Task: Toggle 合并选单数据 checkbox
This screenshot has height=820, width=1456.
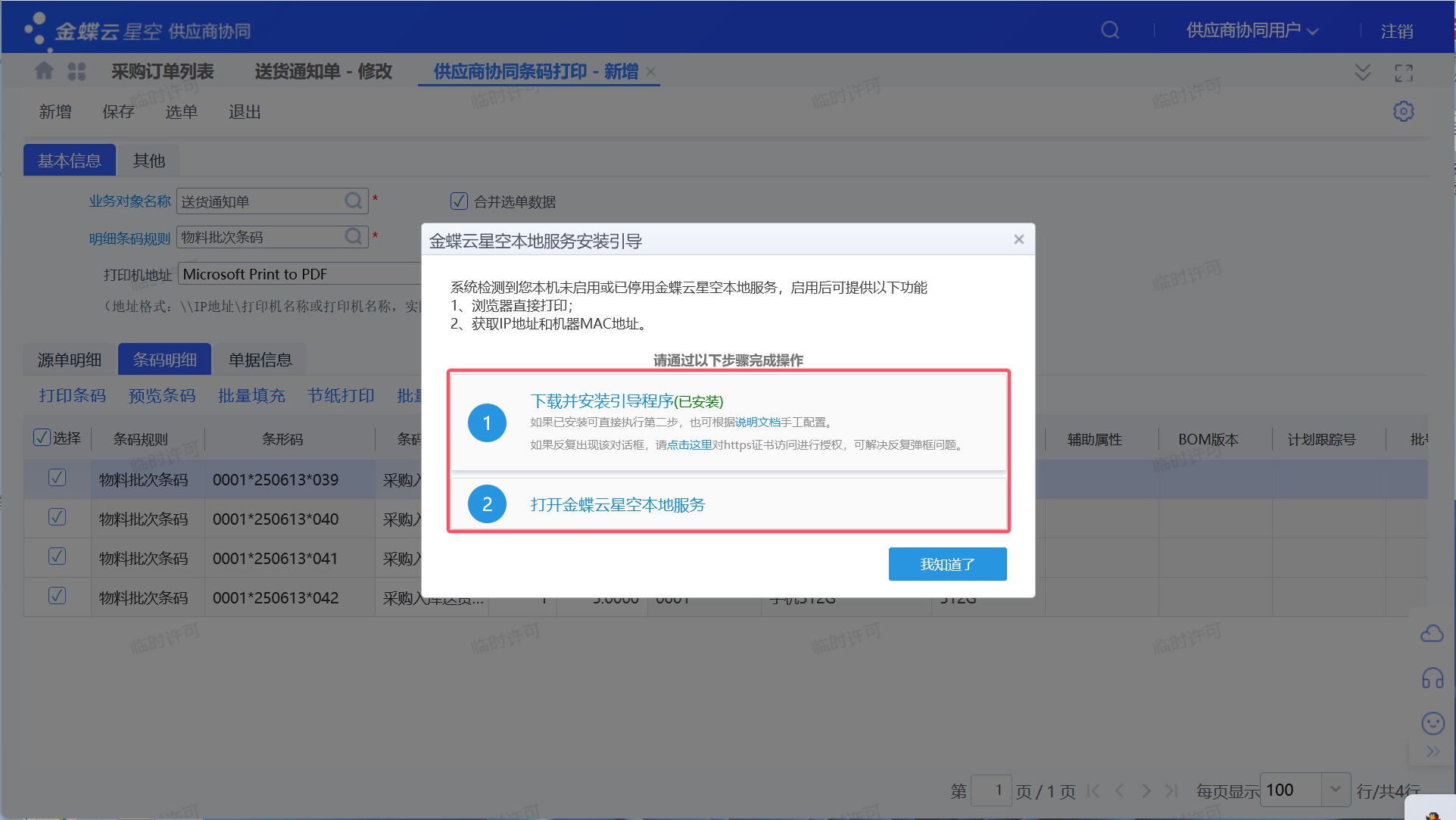Action: click(x=459, y=201)
